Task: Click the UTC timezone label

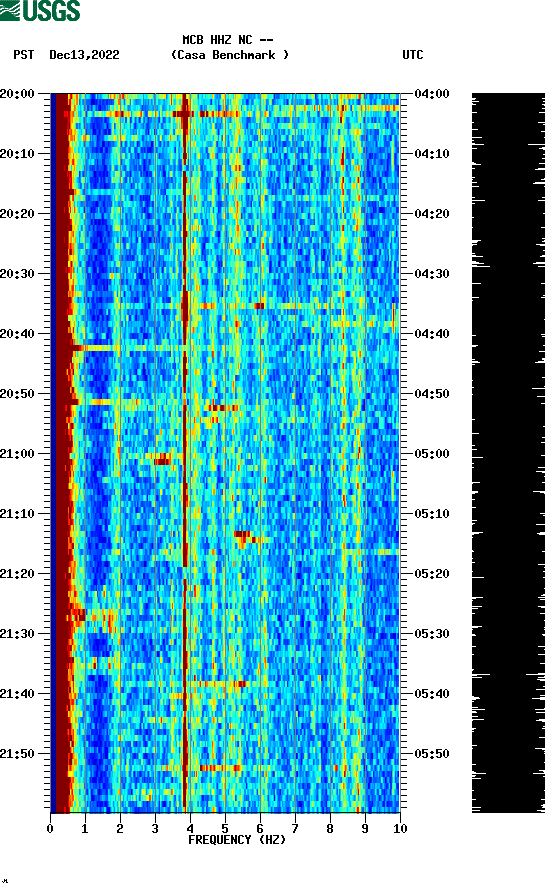Action: tap(413, 55)
